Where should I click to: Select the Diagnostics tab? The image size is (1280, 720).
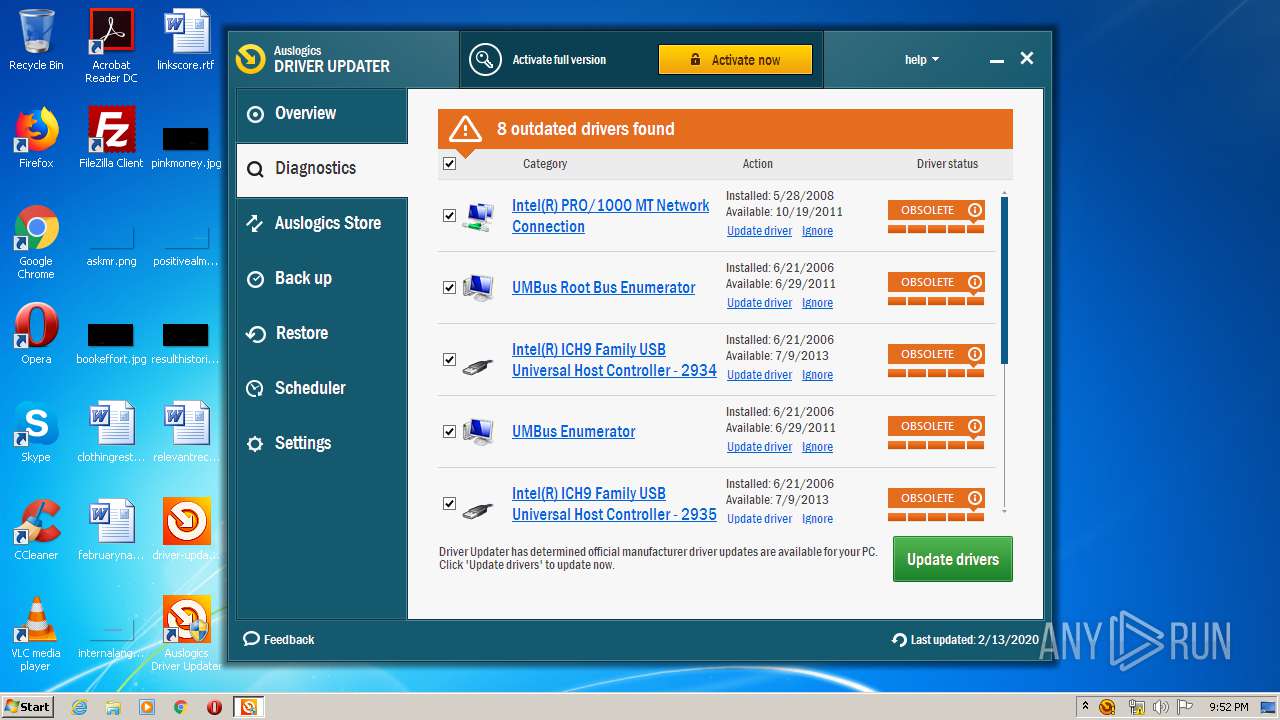point(321,169)
